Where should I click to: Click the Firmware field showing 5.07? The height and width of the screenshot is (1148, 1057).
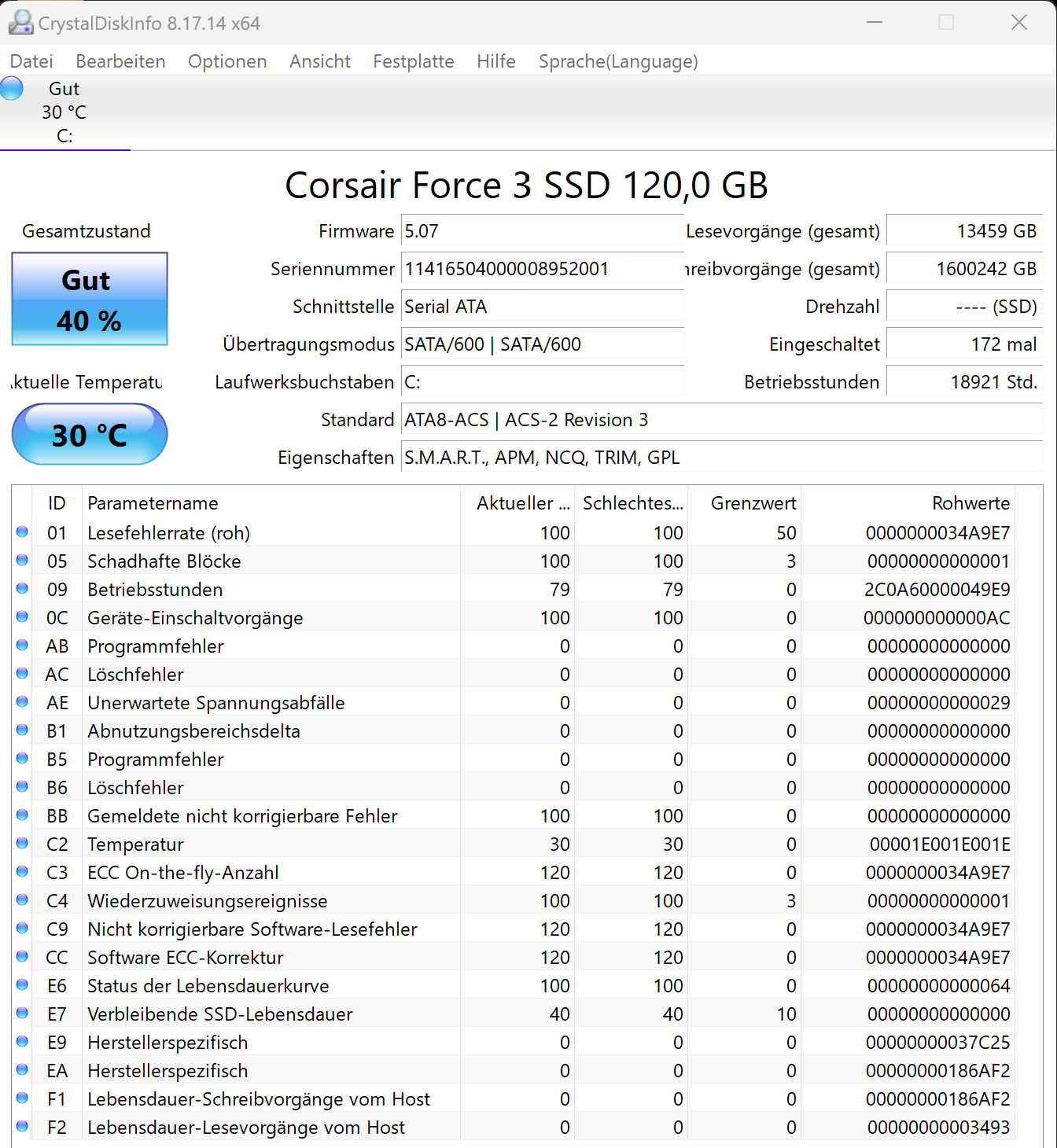[x=543, y=231]
